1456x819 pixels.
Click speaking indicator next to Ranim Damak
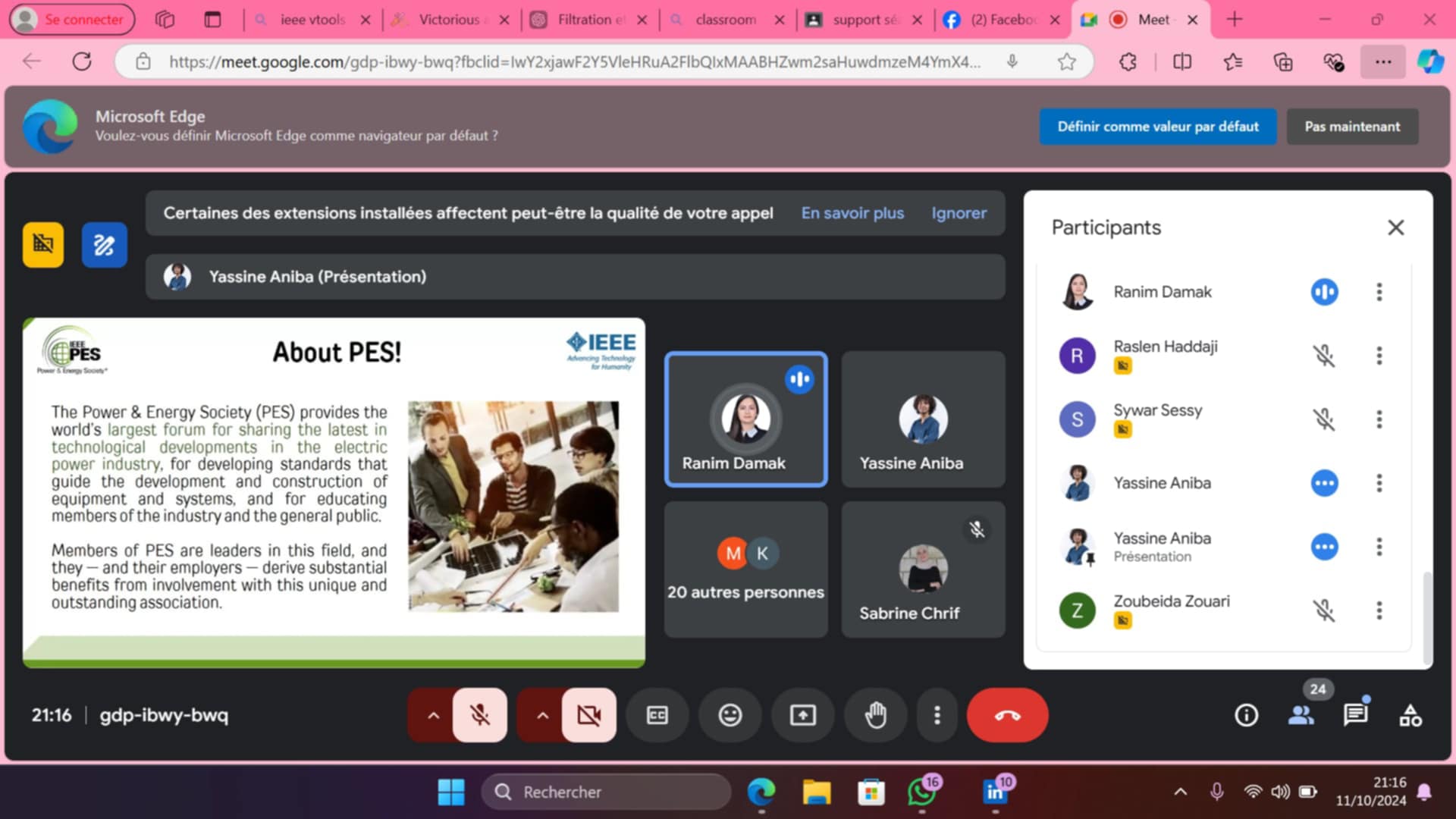point(1324,292)
